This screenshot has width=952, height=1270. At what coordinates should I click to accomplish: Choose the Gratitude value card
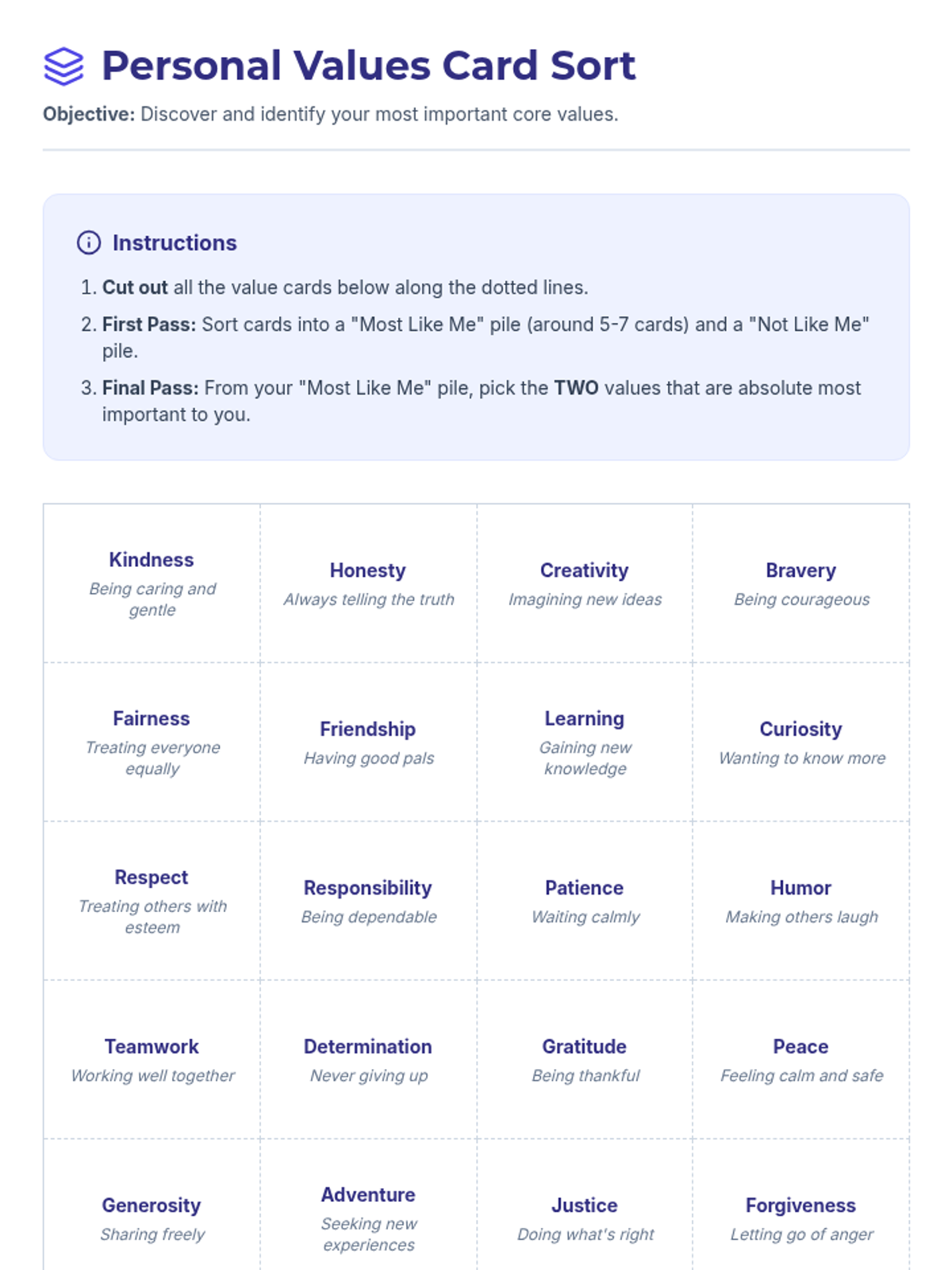coord(585,1060)
